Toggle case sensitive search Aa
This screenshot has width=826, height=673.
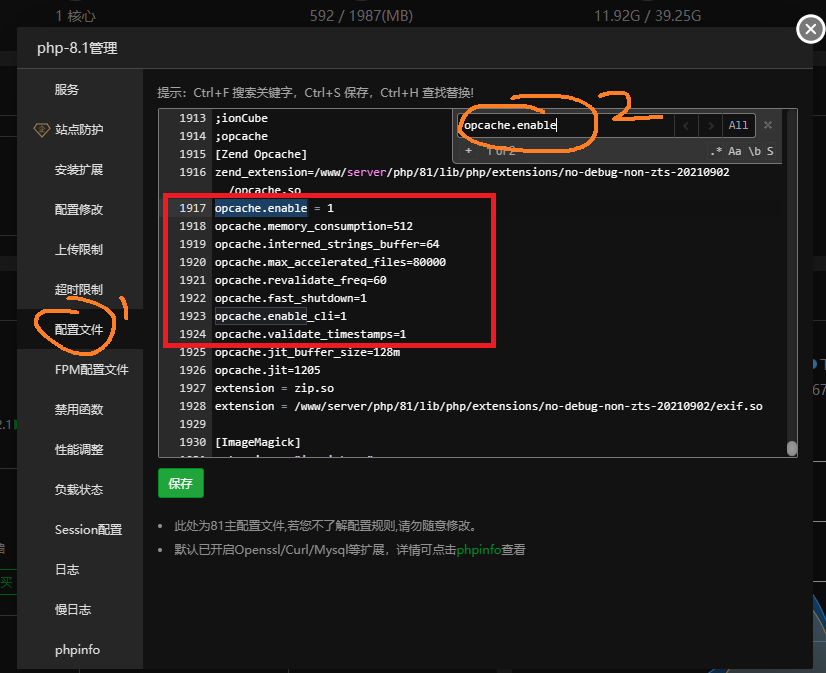point(735,152)
